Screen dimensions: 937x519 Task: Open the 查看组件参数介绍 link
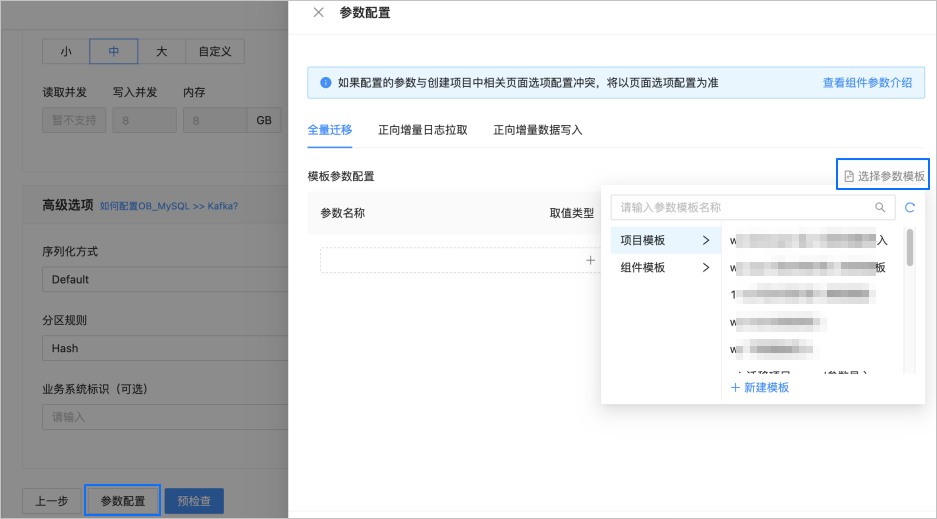867,82
